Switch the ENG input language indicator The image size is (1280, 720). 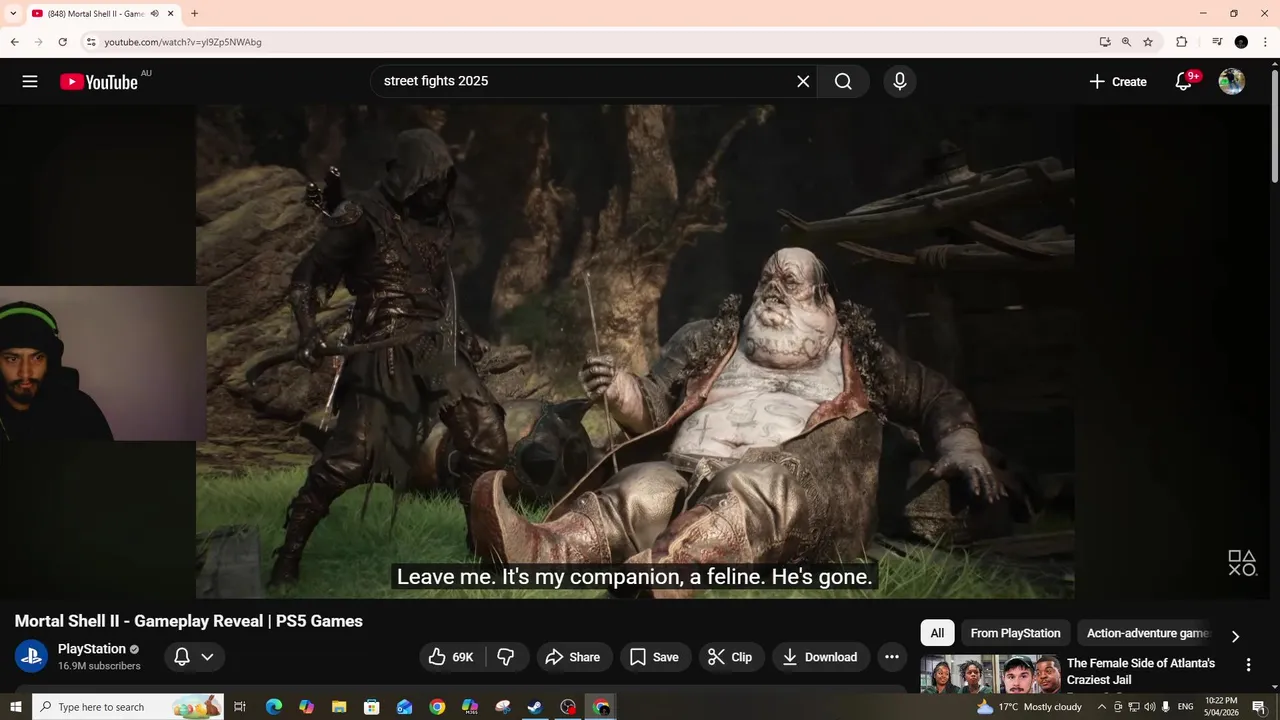coord(1185,707)
